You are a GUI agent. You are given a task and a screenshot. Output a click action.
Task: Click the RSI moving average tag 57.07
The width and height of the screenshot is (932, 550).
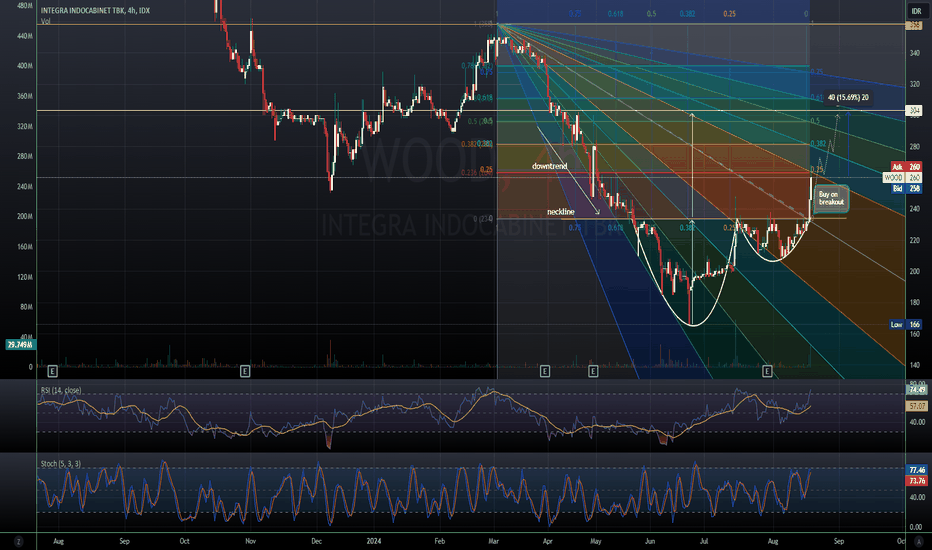917,406
